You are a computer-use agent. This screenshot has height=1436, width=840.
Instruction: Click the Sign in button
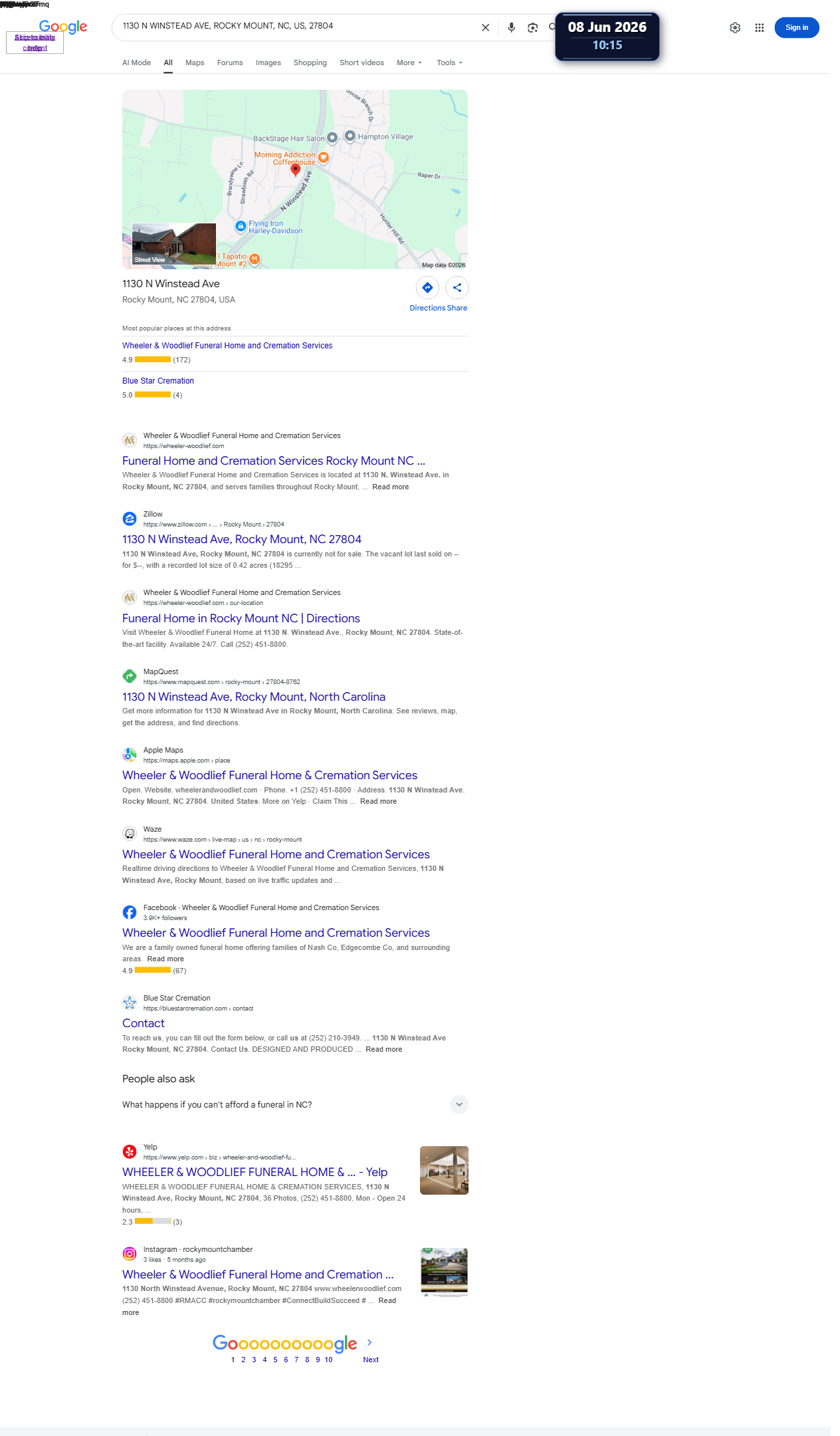coord(797,27)
